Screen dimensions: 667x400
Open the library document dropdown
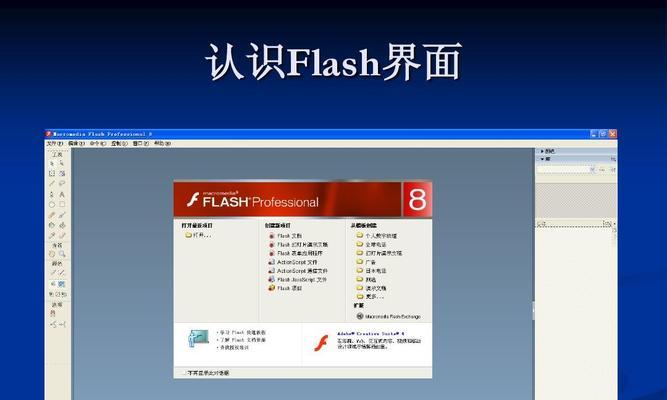[566, 169]
